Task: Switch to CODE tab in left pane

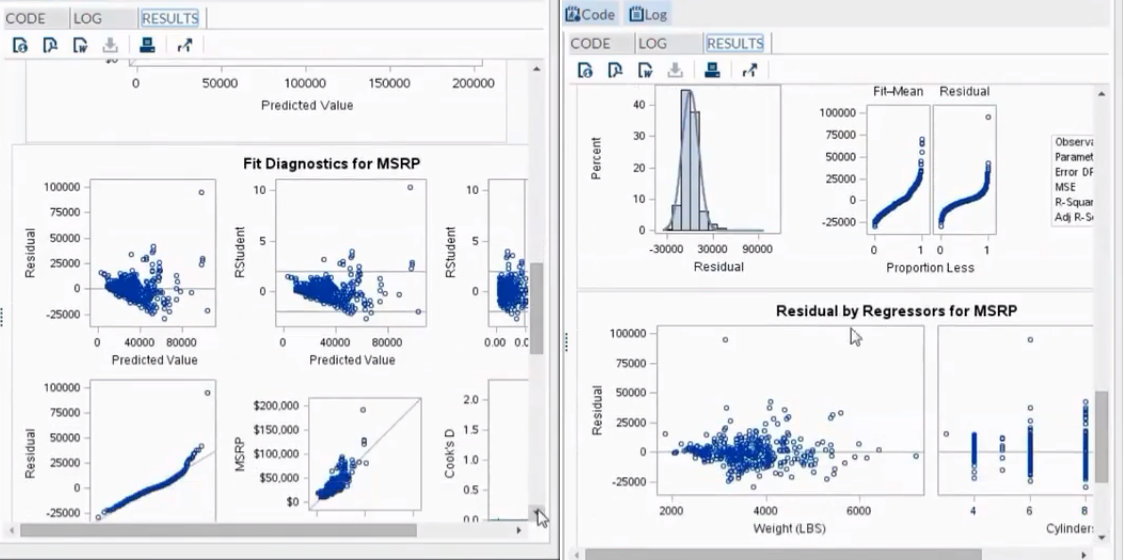Action: [25, 18]
